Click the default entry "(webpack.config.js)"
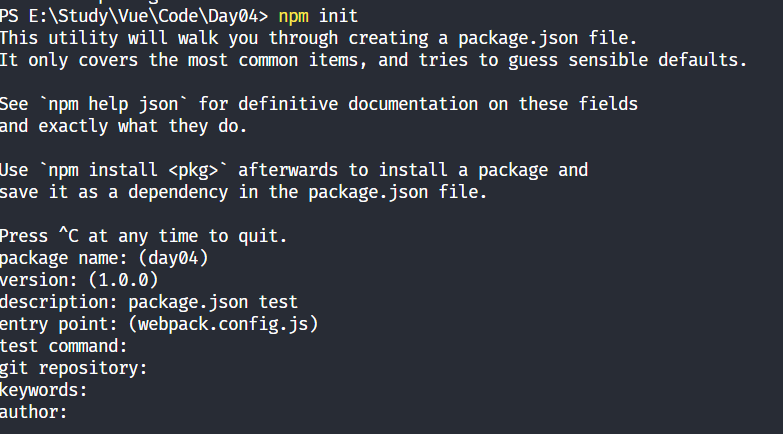 (x=223, y=324)
